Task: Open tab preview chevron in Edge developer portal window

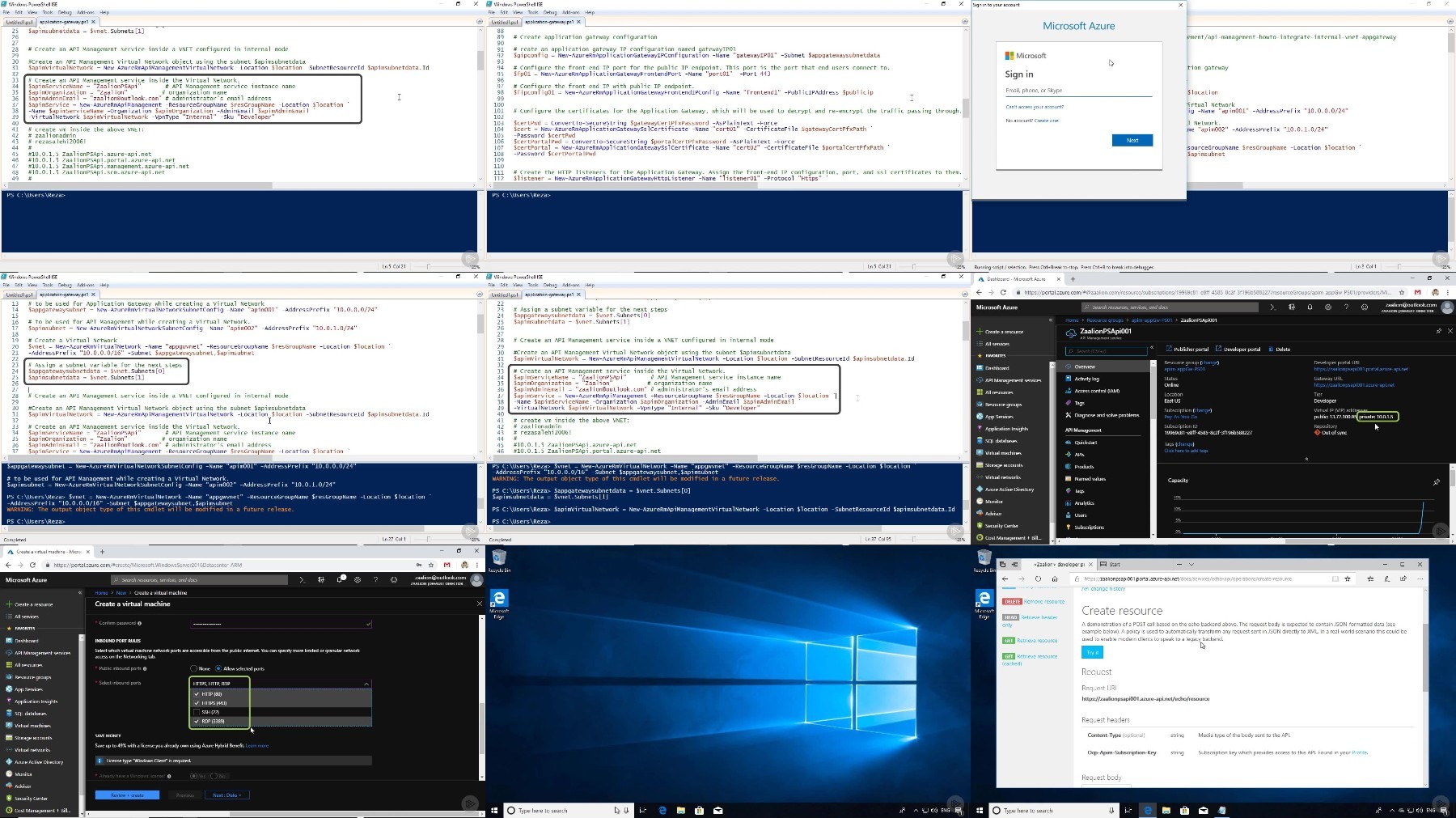Action: (1191, 564)
